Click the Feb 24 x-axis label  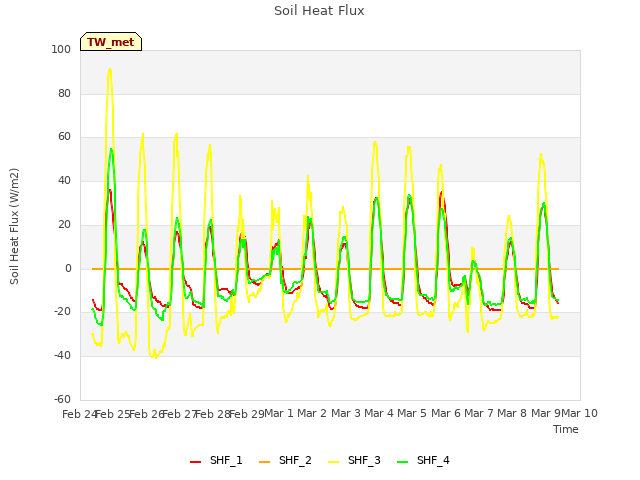79,414
